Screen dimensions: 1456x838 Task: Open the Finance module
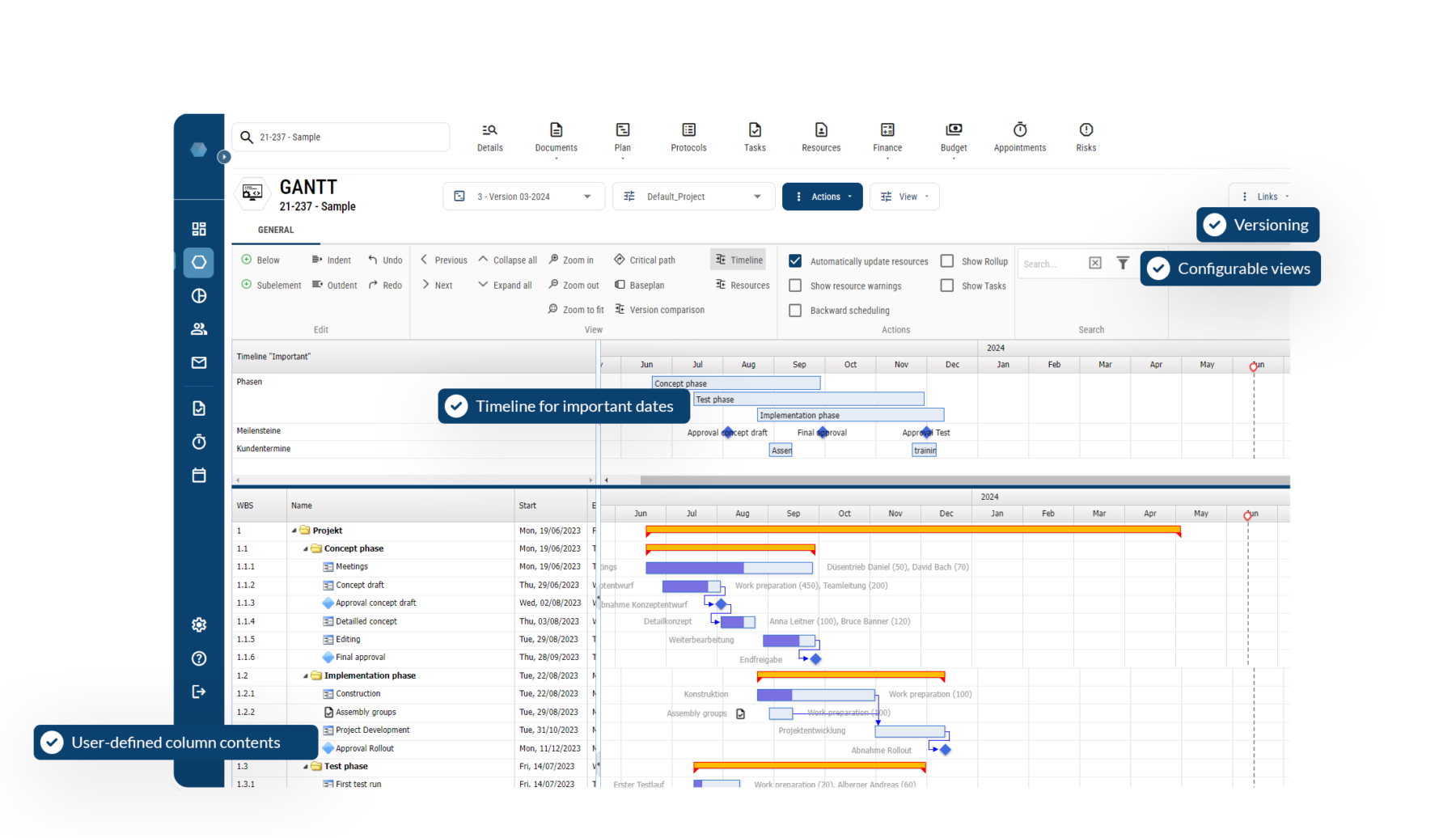(887, 138)
